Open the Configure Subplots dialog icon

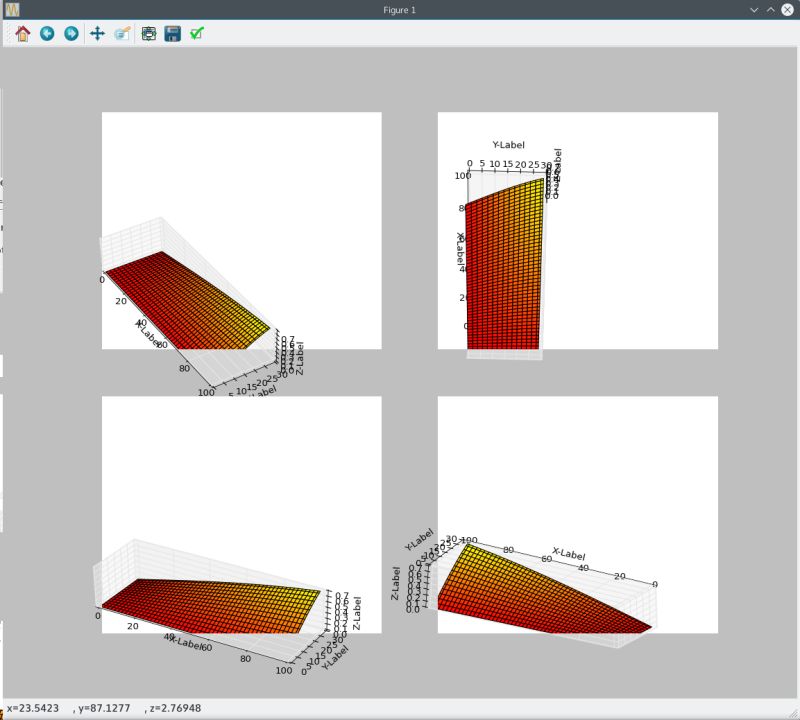(146, 33)
